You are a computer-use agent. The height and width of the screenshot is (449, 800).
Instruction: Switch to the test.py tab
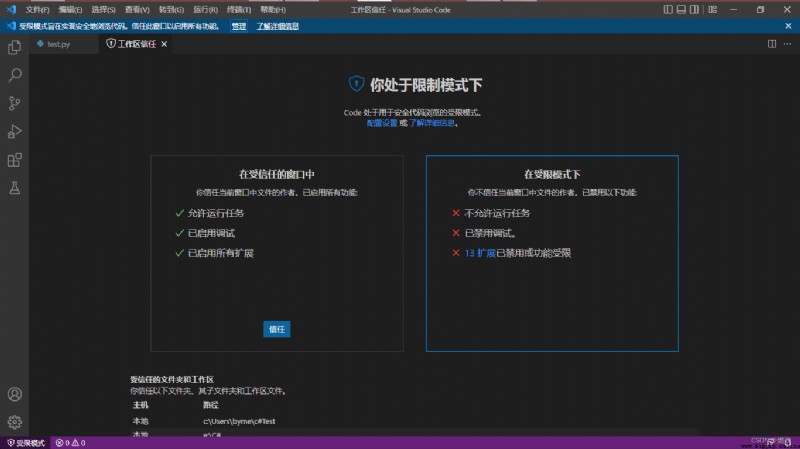click(x=58, y=44)
